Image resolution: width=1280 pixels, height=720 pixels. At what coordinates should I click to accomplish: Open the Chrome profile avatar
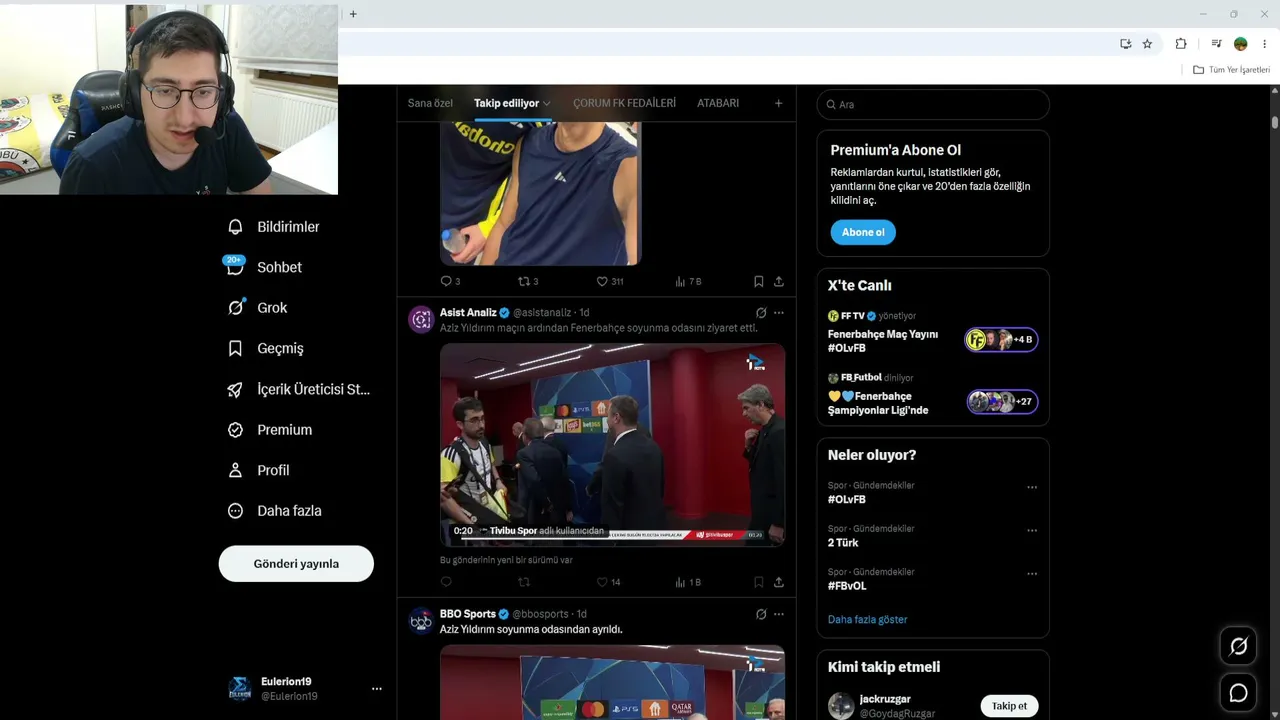click(1240, 44)
